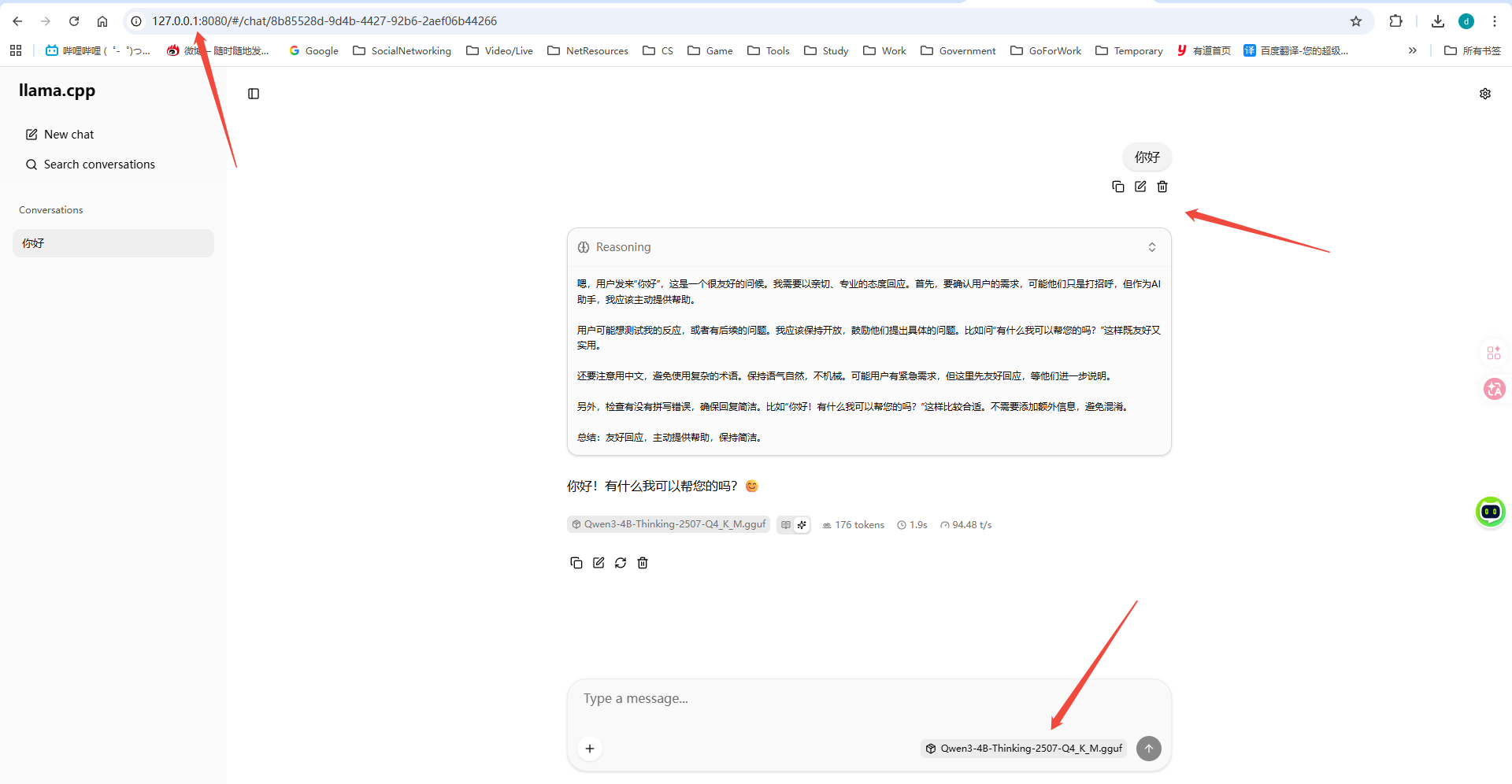This screenshot has width=1512, height=784.
Task: Select the 你好 conversation in sidebar
Action: 113,243
